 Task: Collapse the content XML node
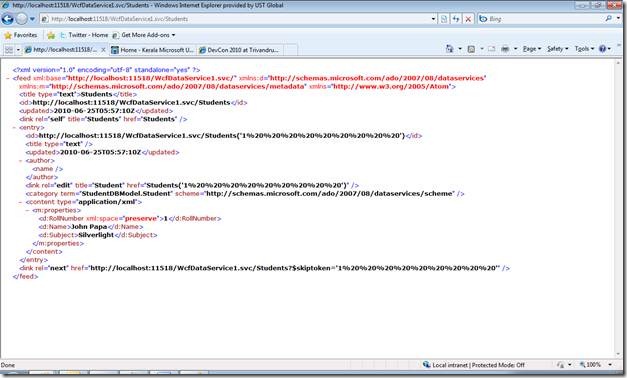(x=21, y=202)
